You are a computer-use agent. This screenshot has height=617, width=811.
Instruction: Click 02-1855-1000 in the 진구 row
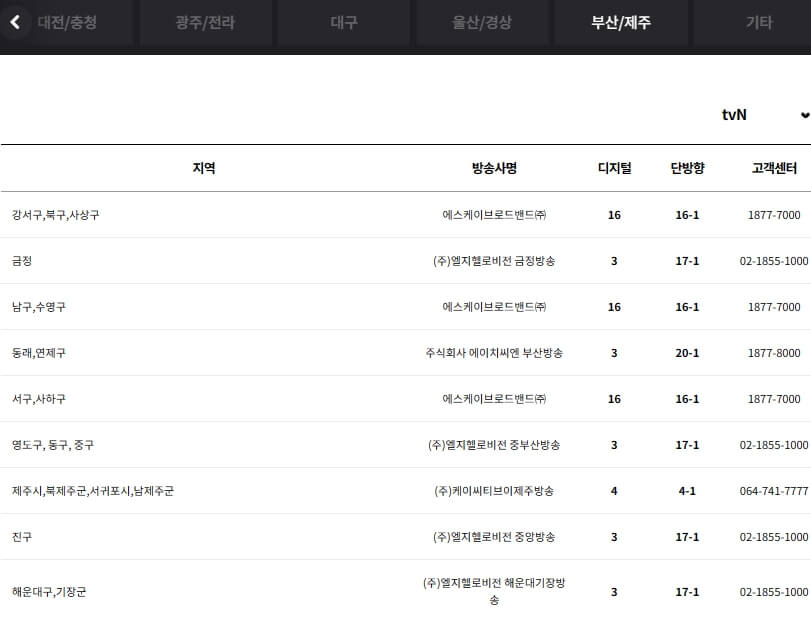tap(774, 537)
